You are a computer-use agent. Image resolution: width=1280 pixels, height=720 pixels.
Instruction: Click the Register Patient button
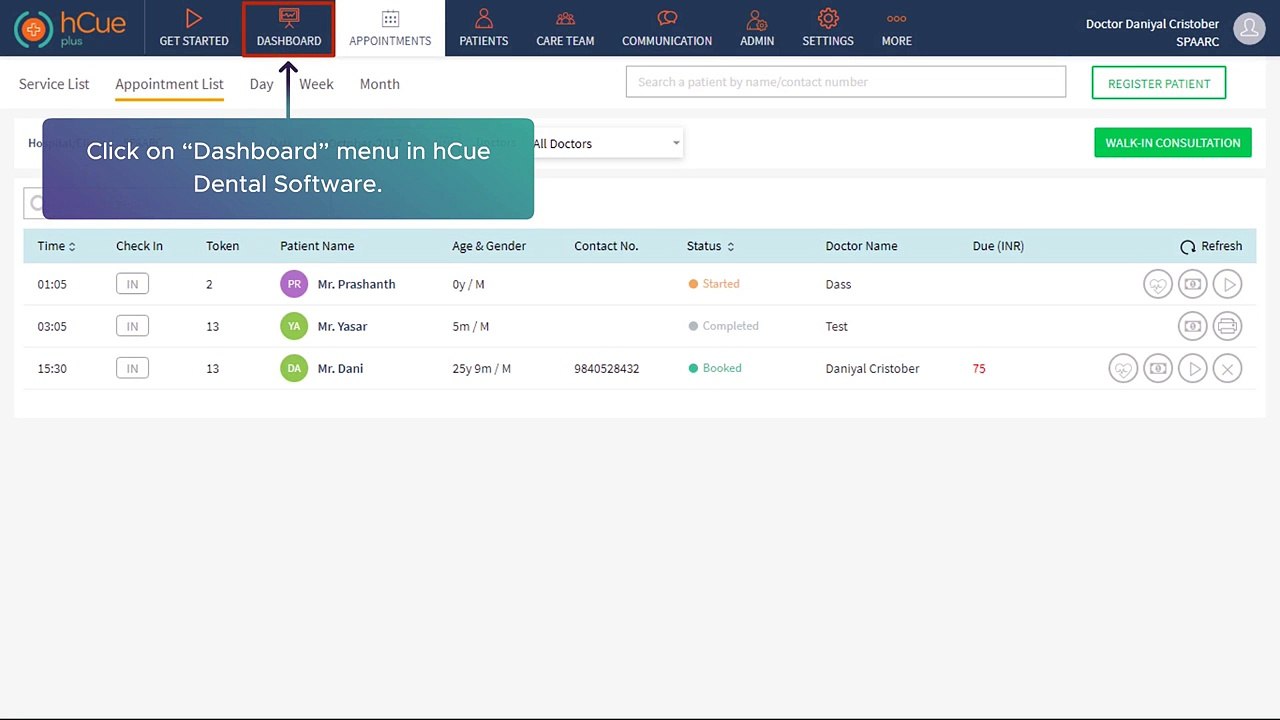click(x=1159, y=83)
